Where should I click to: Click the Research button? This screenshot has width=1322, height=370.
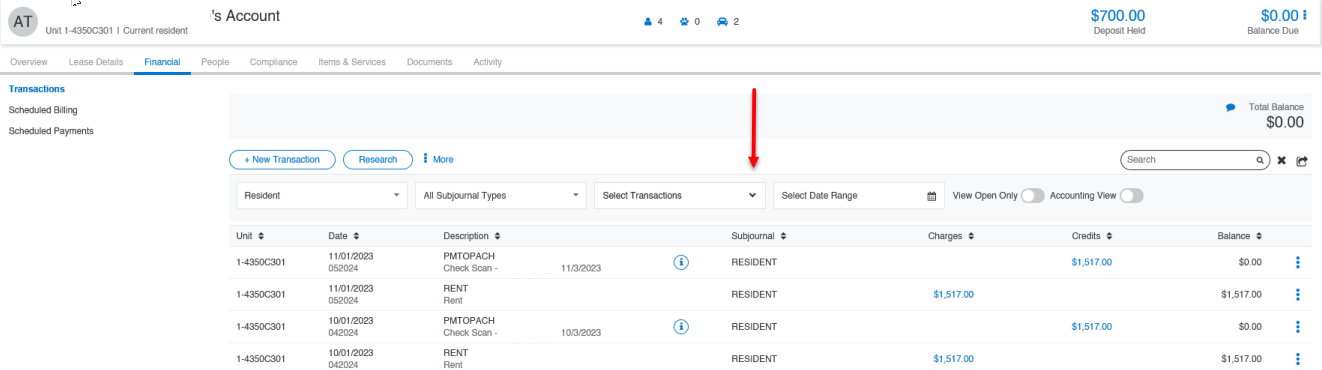click(377, 159)
